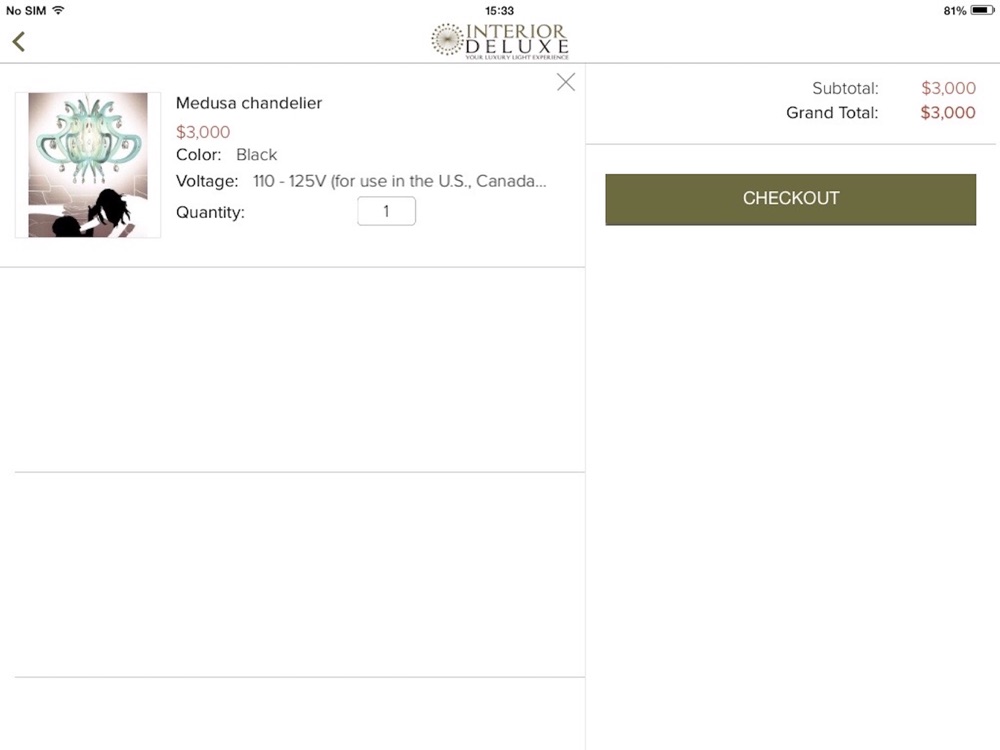Remove Medusa chandelier with X icon
Image resolution: width=1000 pixels, height=750 pixels.
click(x=566, y=82)
